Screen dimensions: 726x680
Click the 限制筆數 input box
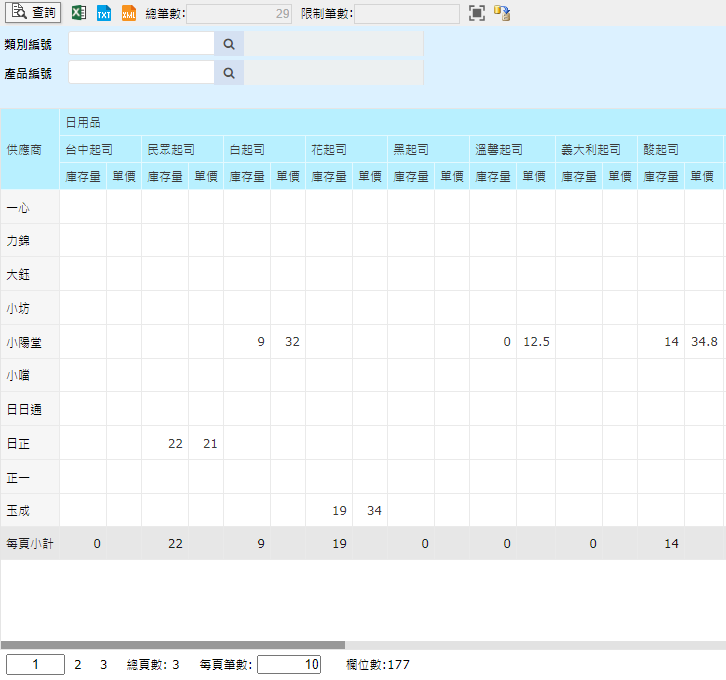tap(407, 14)
